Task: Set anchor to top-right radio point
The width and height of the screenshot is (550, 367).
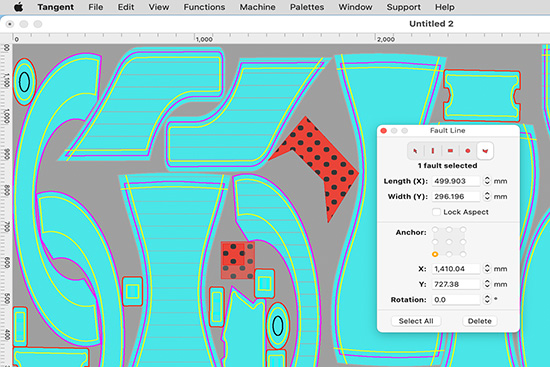Action: click(x=463, y=229)
